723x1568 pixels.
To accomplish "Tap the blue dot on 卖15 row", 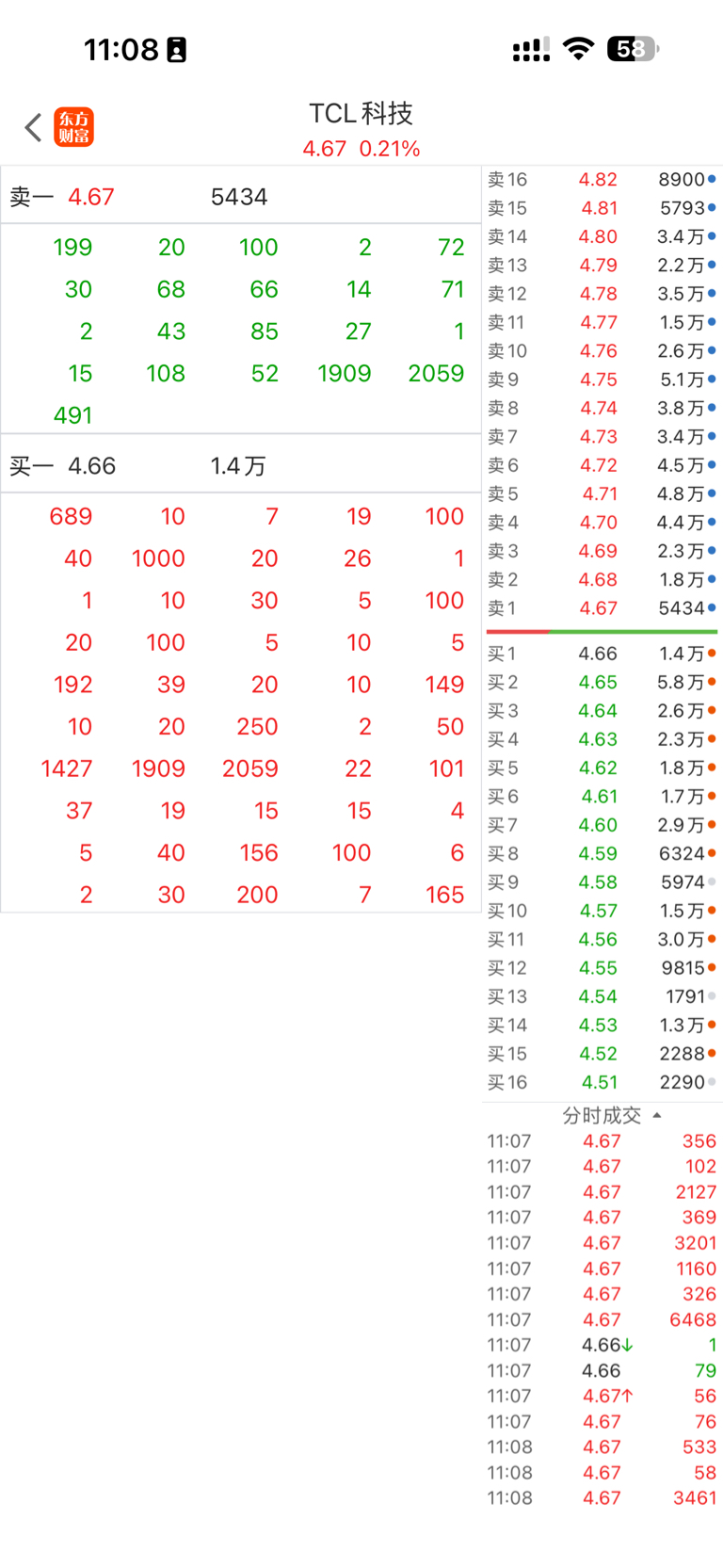I will point(712,207).
